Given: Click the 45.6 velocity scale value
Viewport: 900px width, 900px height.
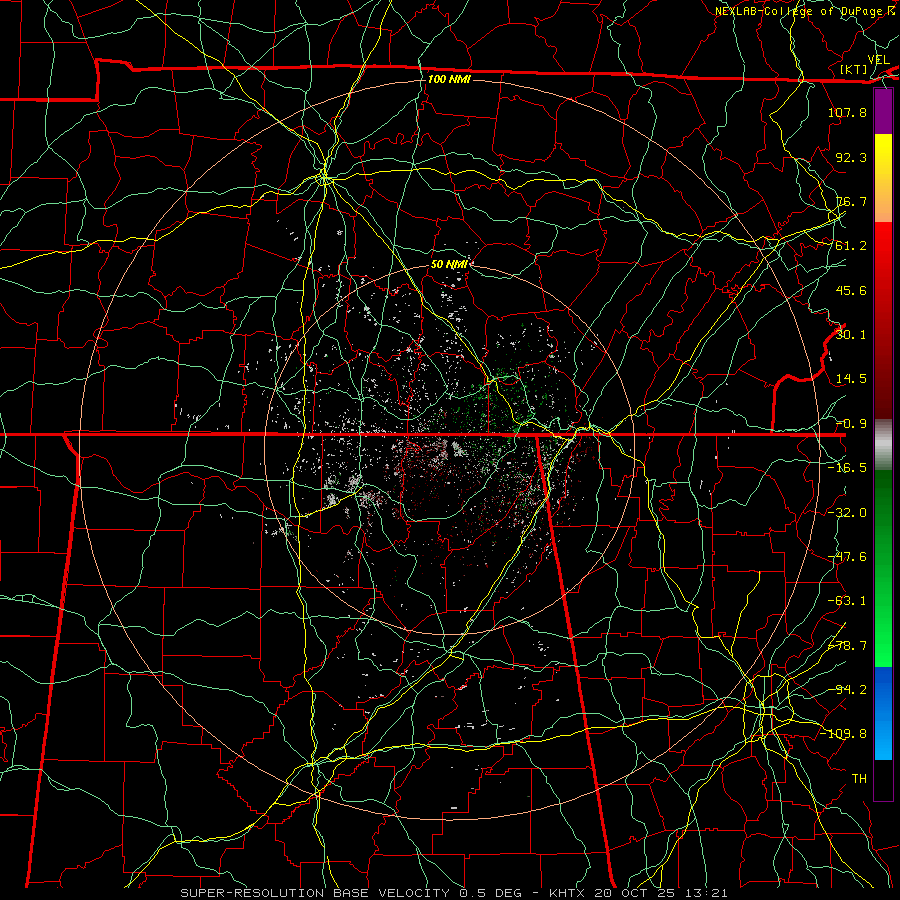Looking at the screenshot, I should (851, 290).
